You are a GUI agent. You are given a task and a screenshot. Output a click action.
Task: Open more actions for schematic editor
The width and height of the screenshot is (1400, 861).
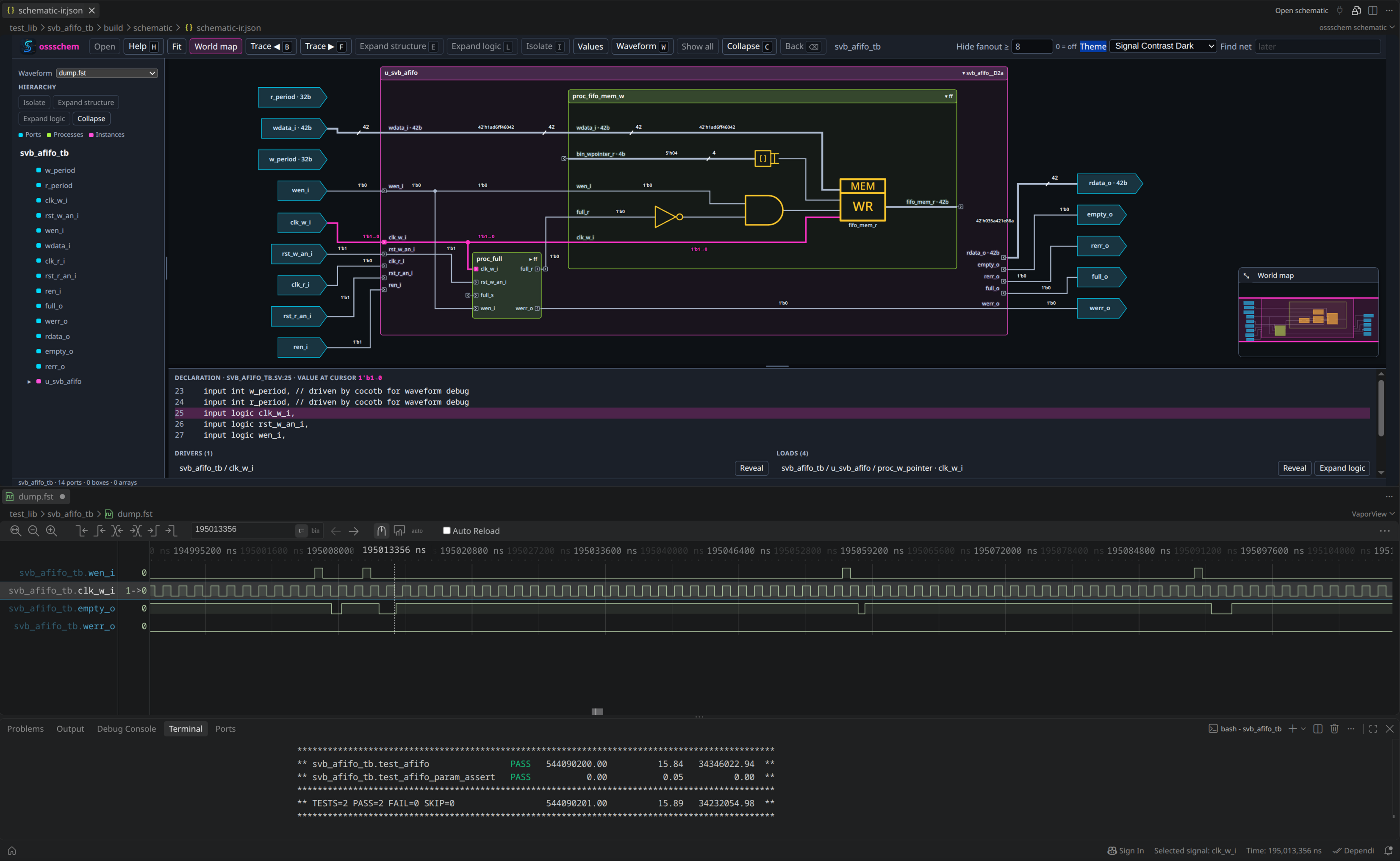pyautogui.click(x=1389, y=10)
